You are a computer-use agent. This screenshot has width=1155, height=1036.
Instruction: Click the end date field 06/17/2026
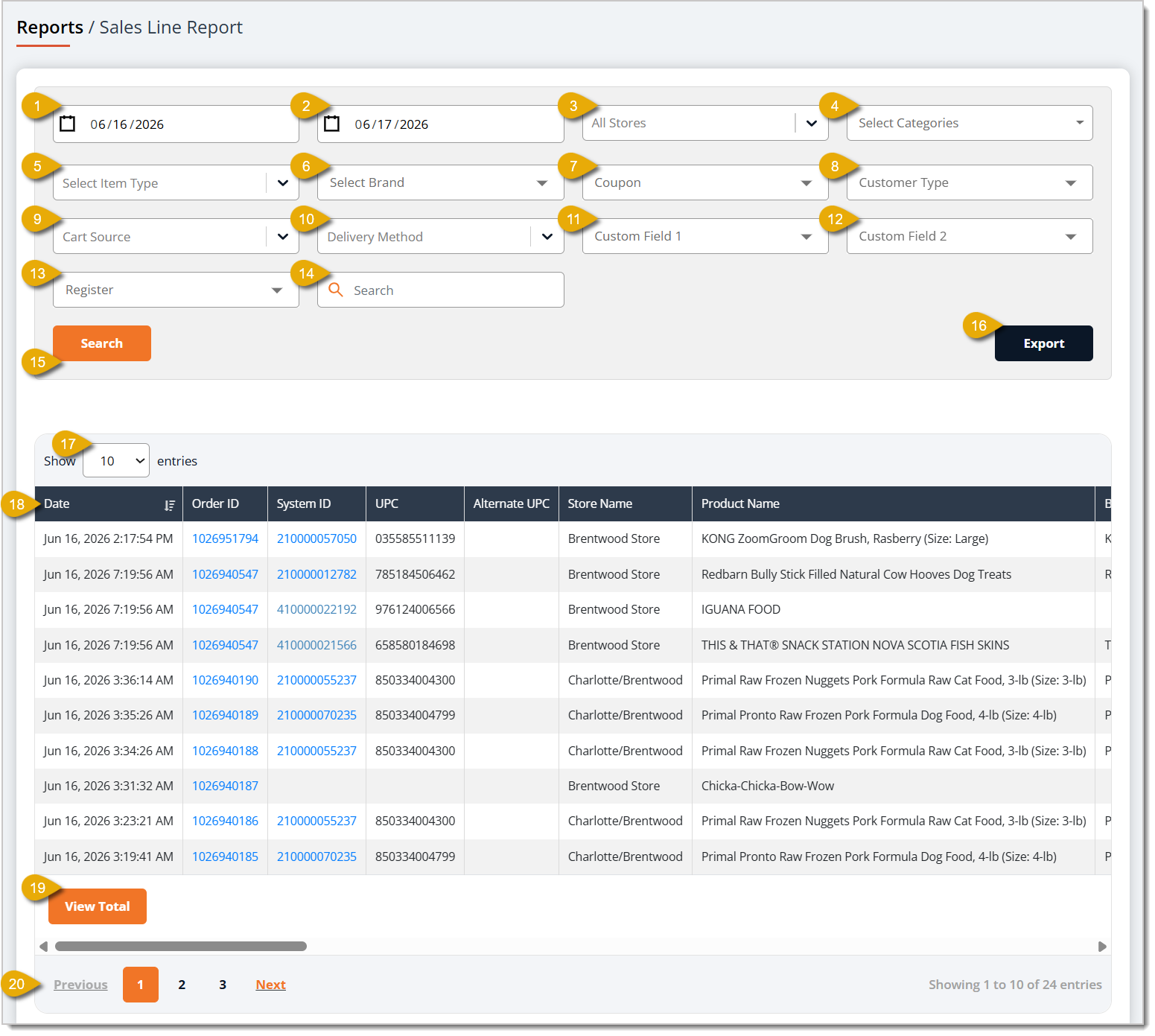pos(440,124)
